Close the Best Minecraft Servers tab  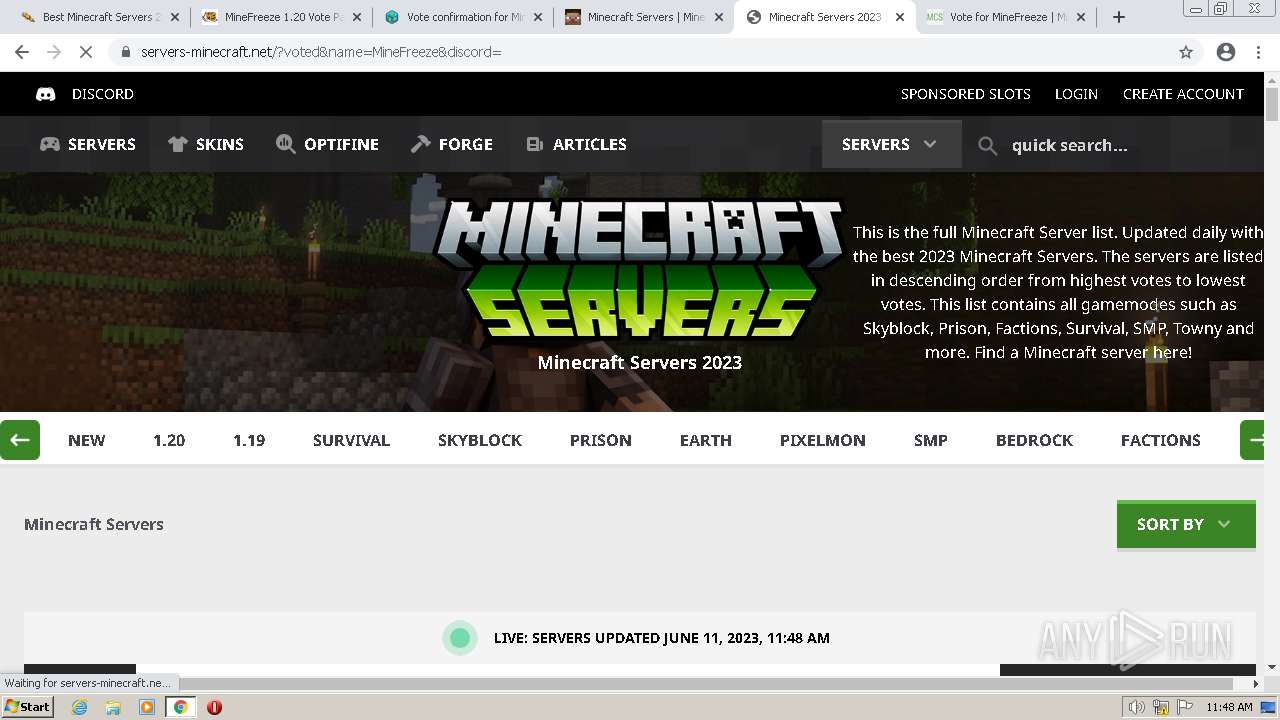point(175,17)
